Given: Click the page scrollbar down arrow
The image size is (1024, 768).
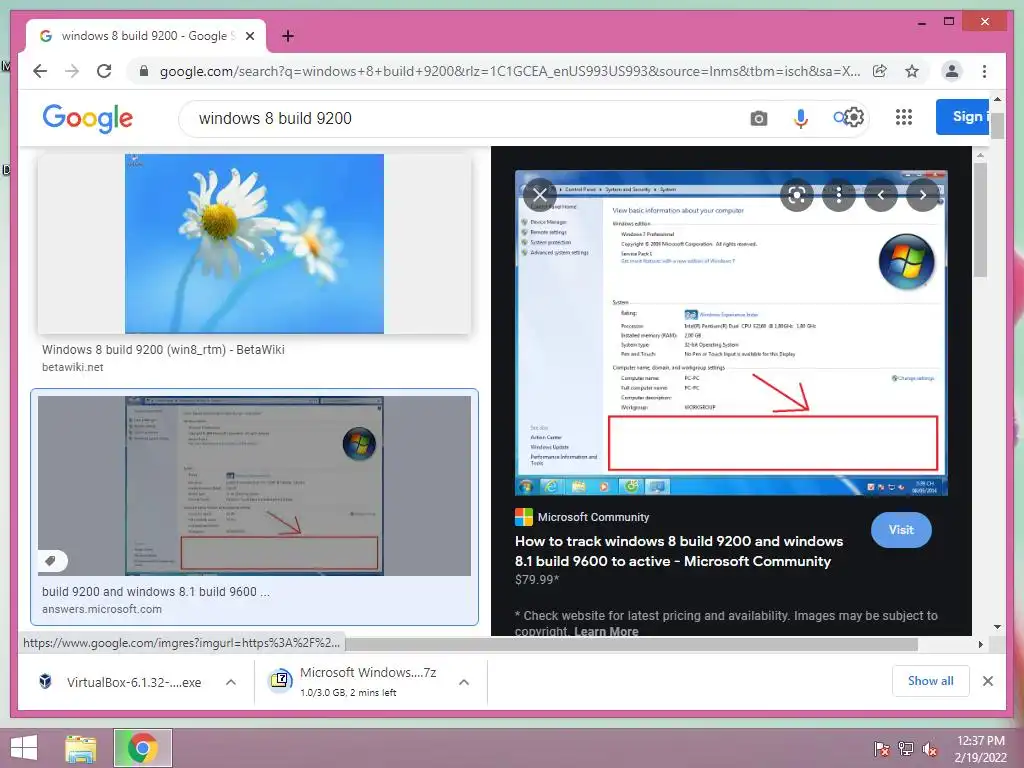Looking at the screenshot, I should [x=997, y=627].
